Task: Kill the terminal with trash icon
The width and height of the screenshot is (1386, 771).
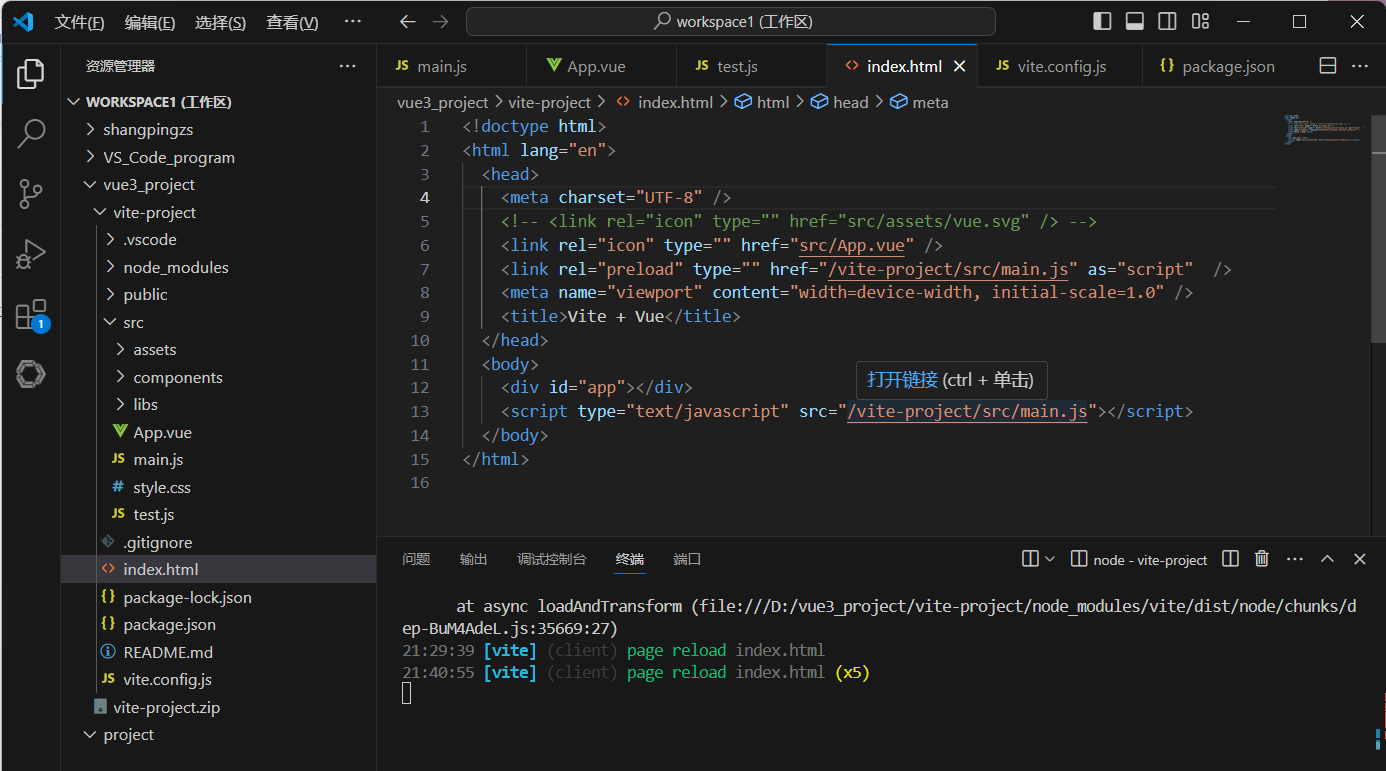Action: tap(1262, 559)
